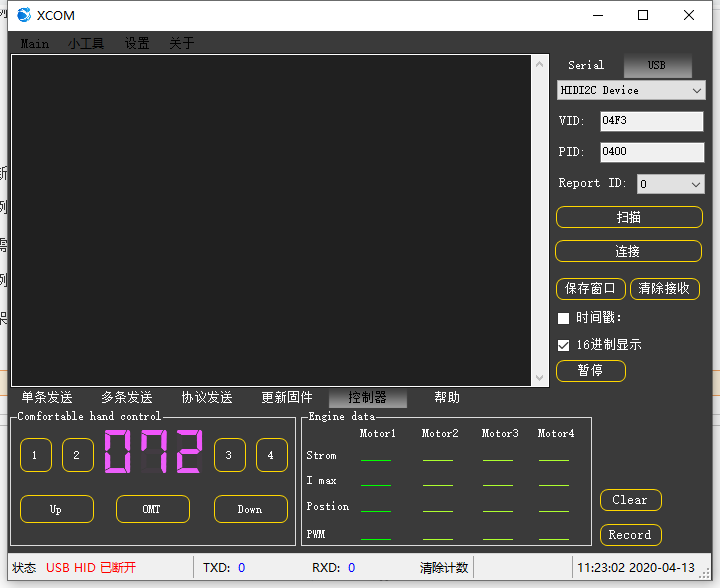Click the Record button
Screen dimensions: 720x588
pyautogui.click(x=630, y=535)
